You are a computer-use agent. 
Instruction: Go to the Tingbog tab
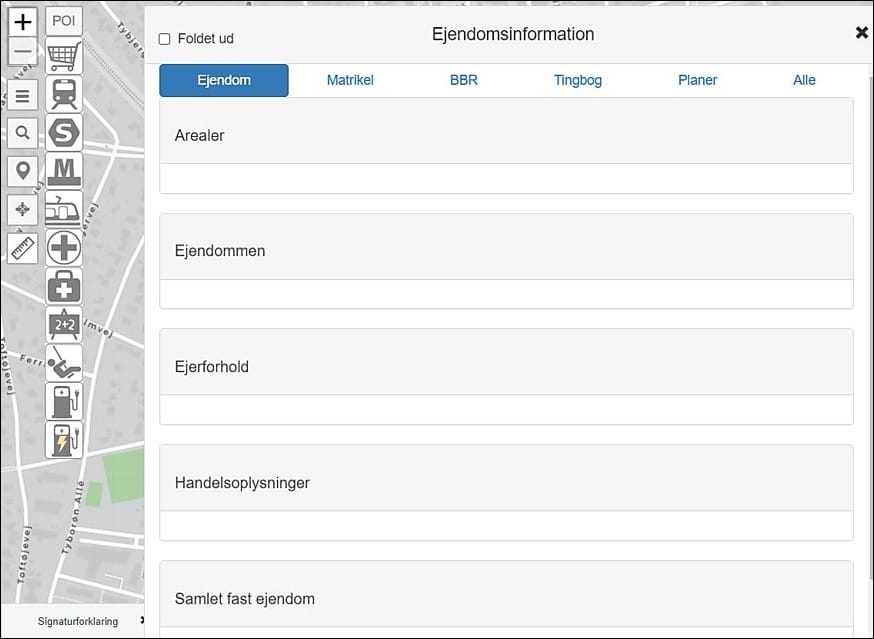click(x=577, y=80)
